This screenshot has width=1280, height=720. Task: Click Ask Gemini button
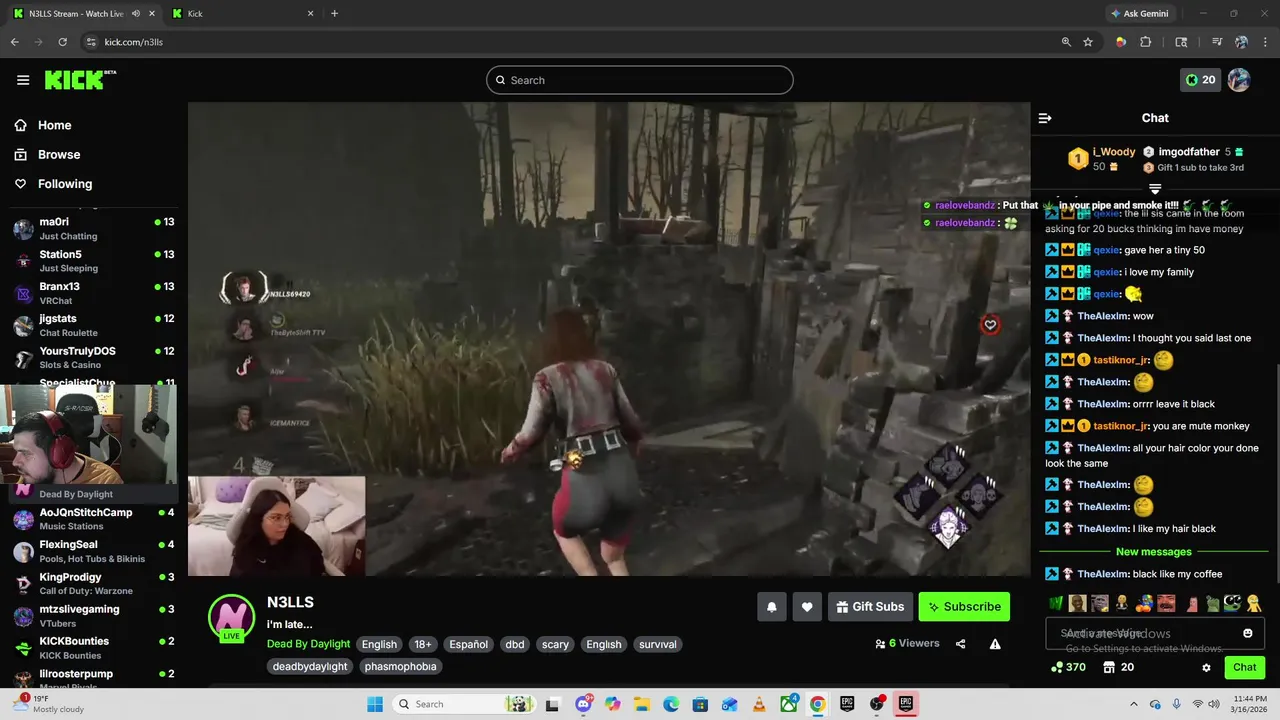[1138, 14]
